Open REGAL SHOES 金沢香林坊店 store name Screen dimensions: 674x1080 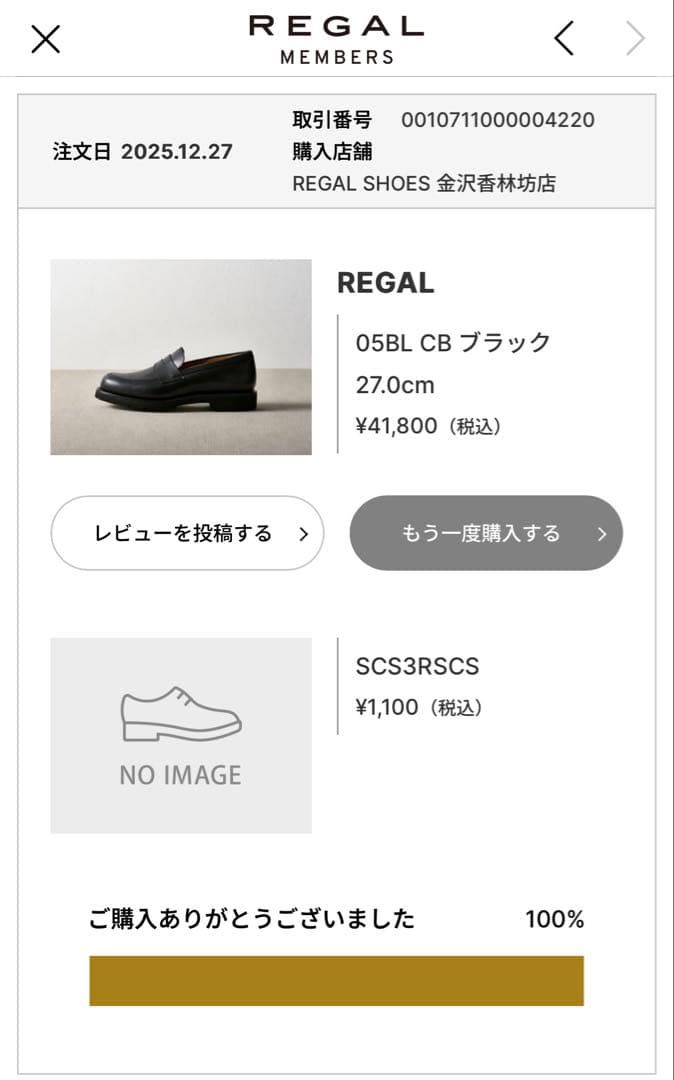pos(424,183)
